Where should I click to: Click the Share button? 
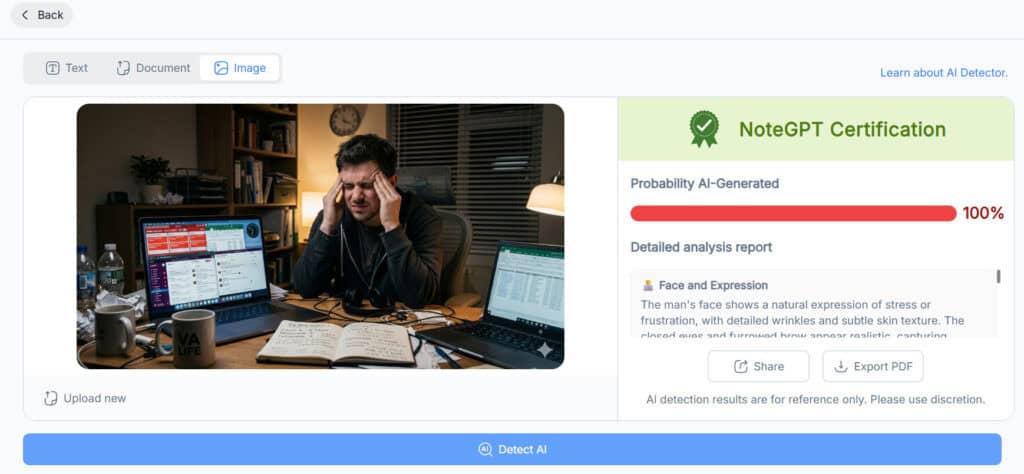point(758,366)
